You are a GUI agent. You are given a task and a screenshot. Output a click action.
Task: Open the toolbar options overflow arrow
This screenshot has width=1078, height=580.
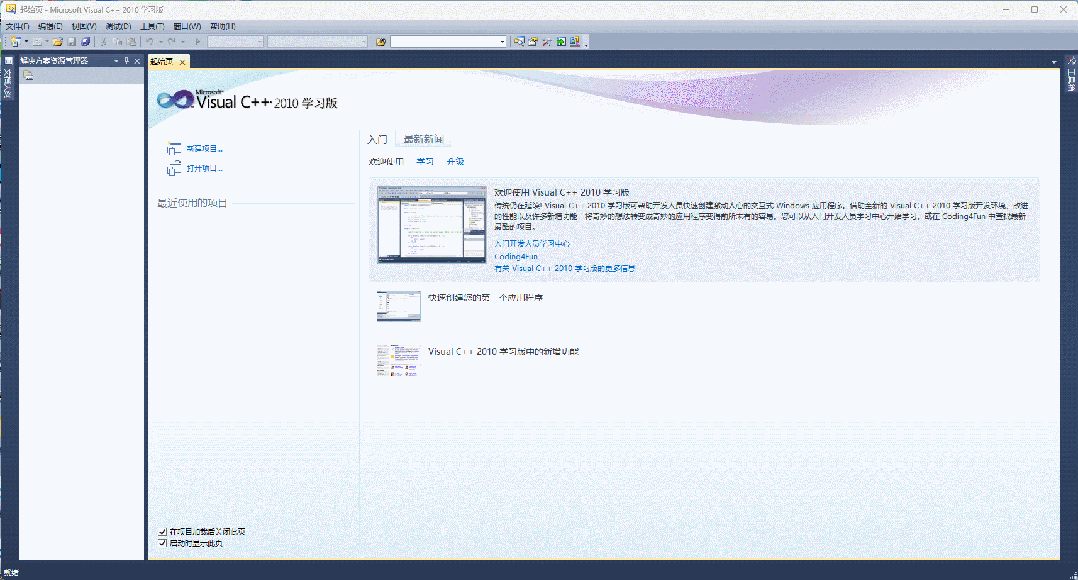[x=586, y=45]
